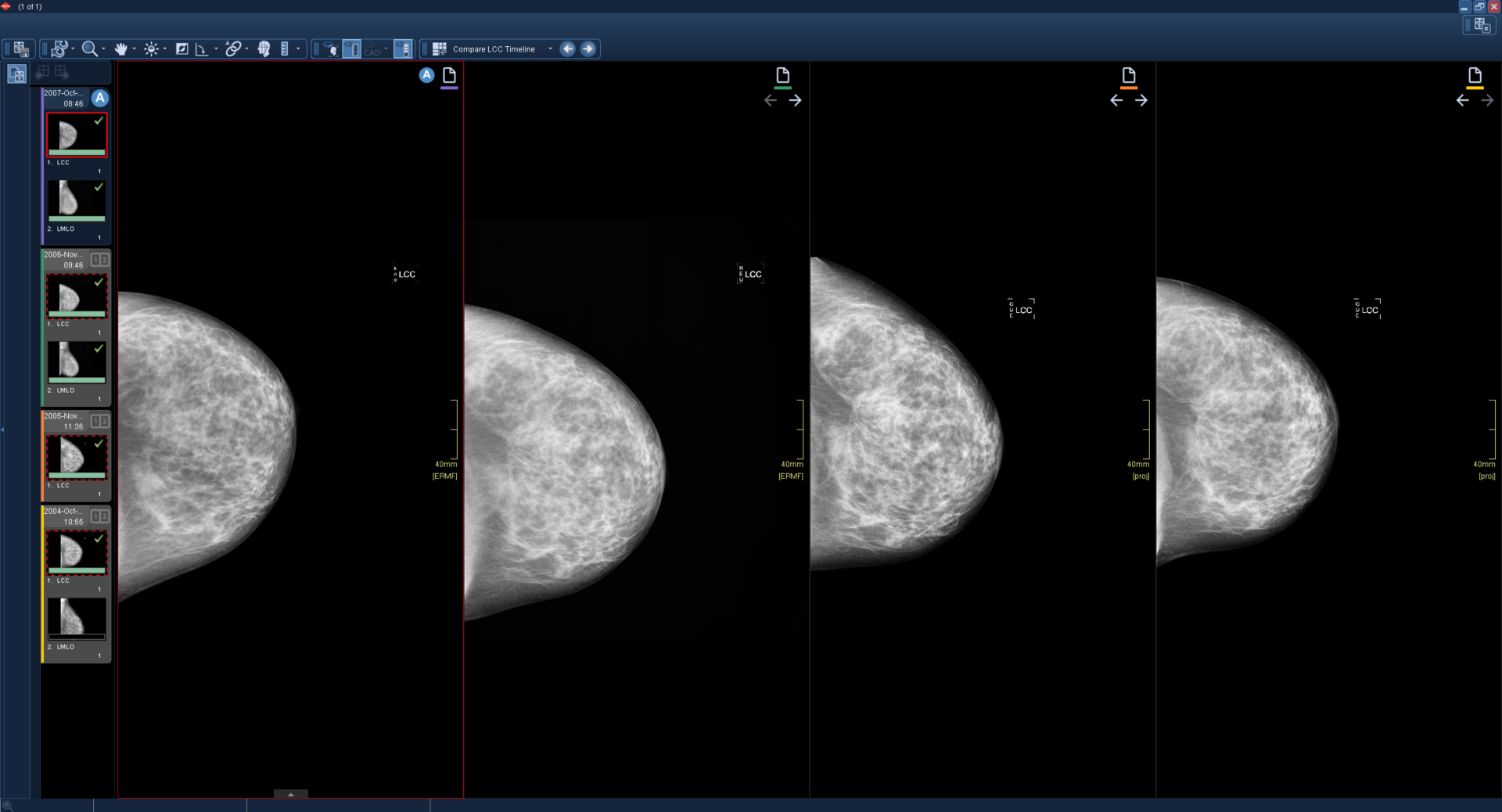This screenshot has height=812, width=1502.
Task: Activate the hand pan tool
Action: click(x=120, y=49)
